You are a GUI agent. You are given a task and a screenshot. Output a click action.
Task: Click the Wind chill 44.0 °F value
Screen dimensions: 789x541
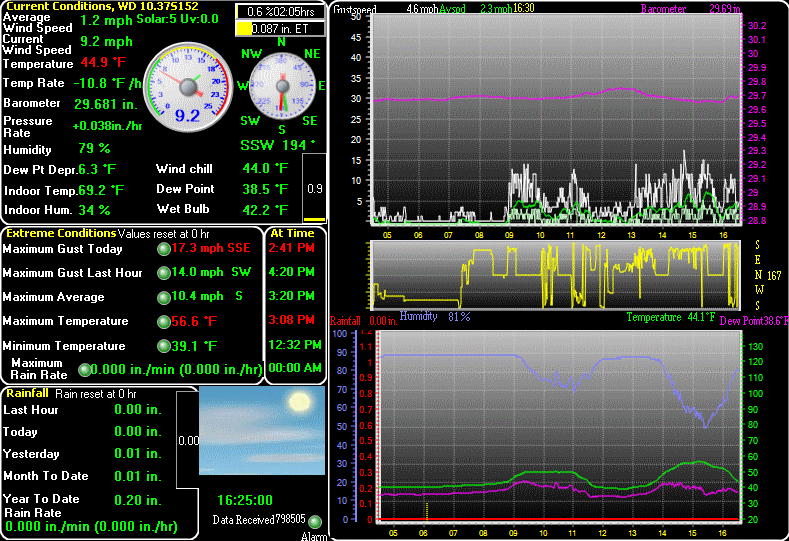[265, 168]
